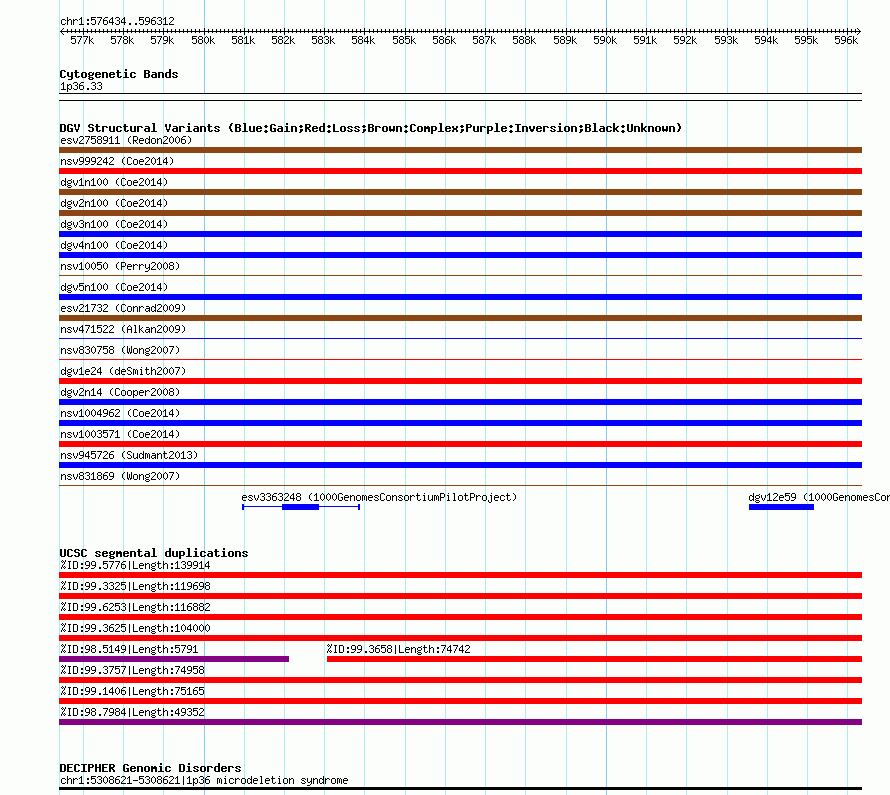Screen dimensions: 890x795
Task: Click the purple Length:49352 duplication bar
Action: coord(460,722)
